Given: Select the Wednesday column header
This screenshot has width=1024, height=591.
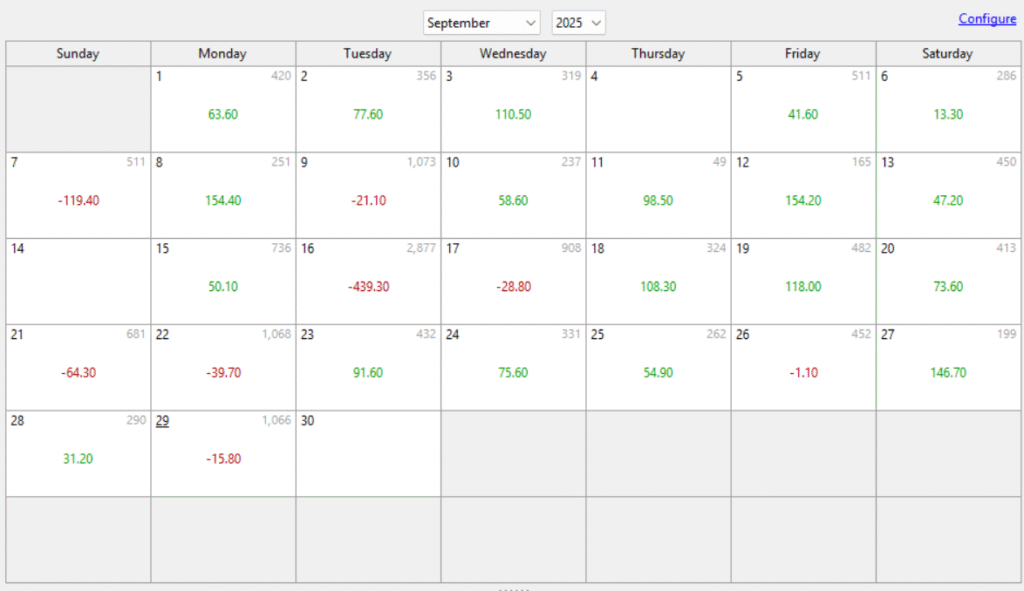Looking at the screenshot, I should click(513, 54).
